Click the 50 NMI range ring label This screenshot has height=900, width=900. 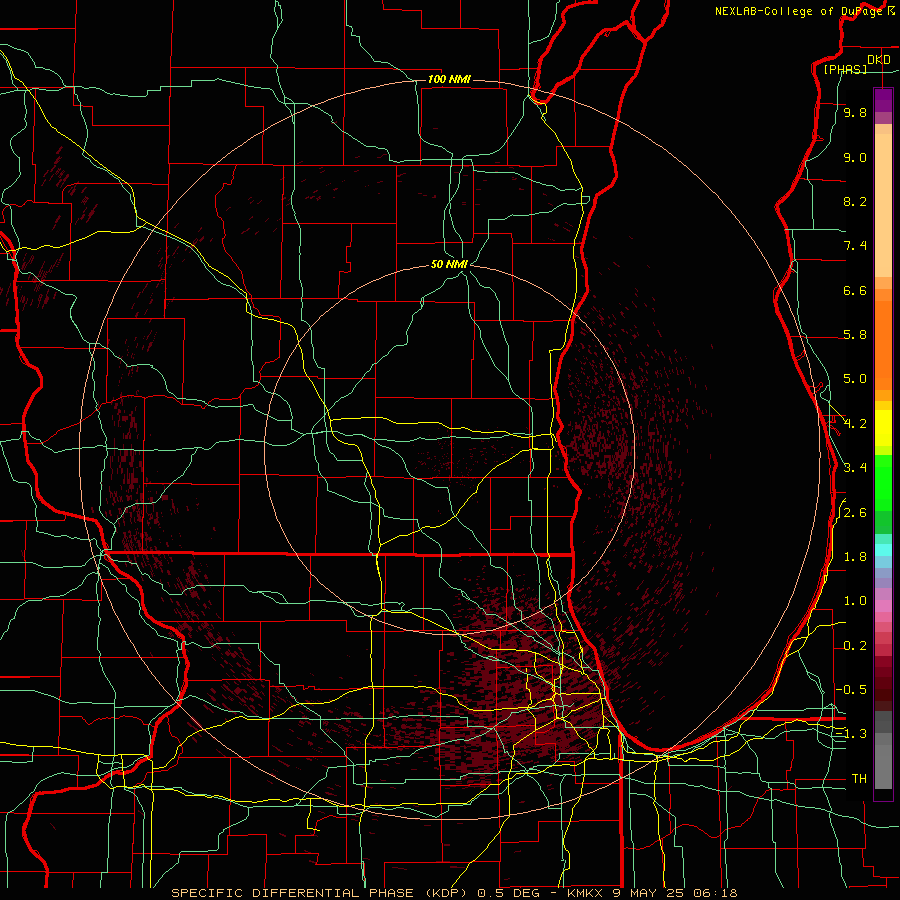[x=449, y=264]
